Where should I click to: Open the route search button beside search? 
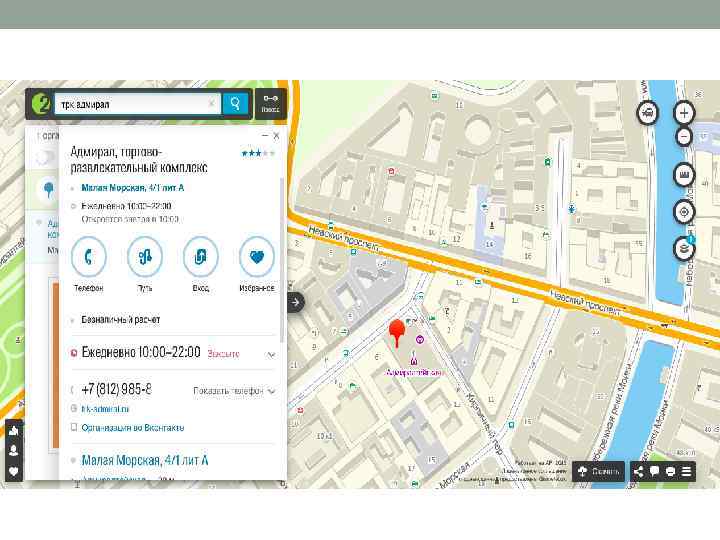click(270, 104)
